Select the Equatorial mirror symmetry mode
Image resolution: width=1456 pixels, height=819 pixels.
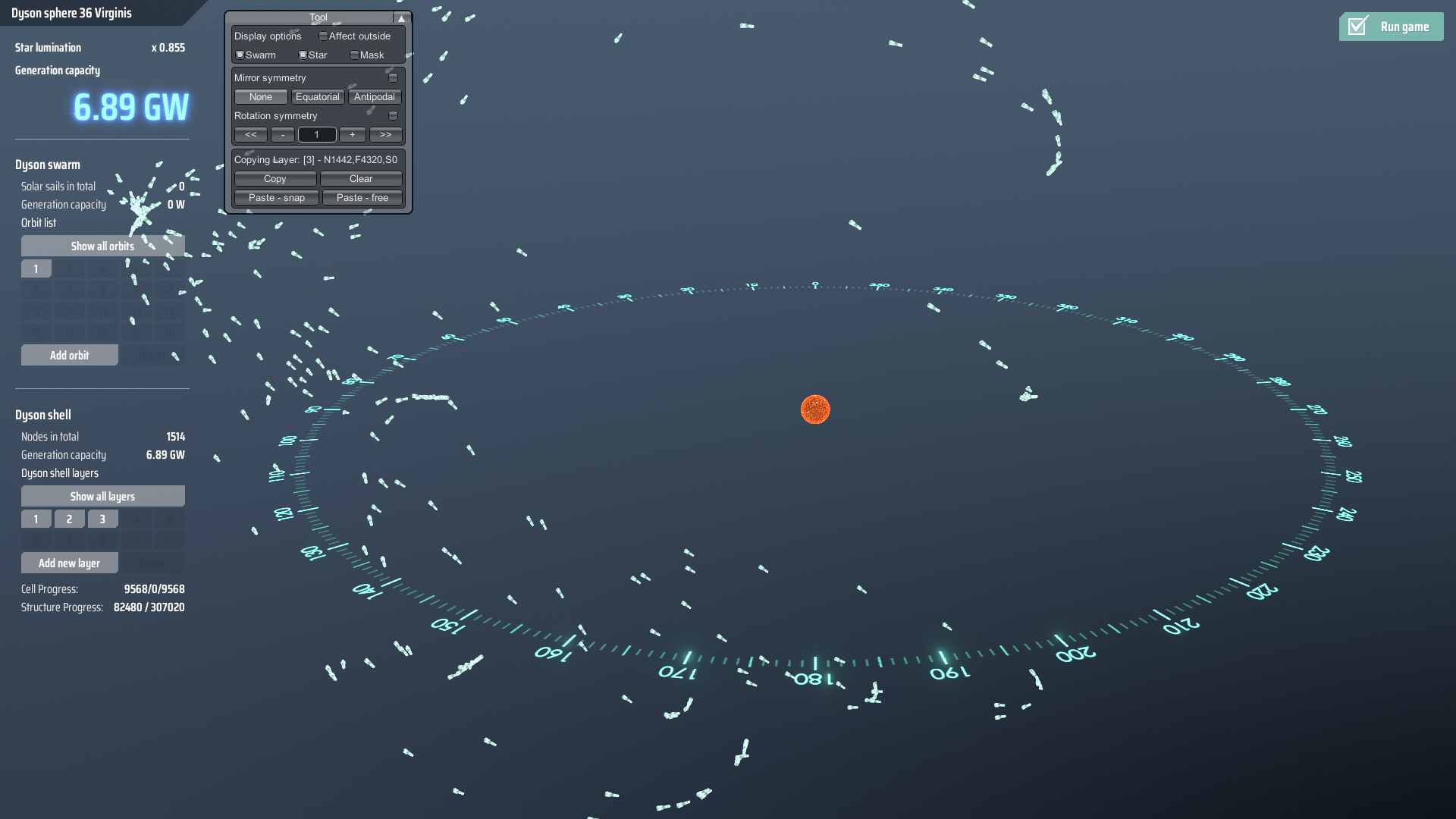[318, 96]
